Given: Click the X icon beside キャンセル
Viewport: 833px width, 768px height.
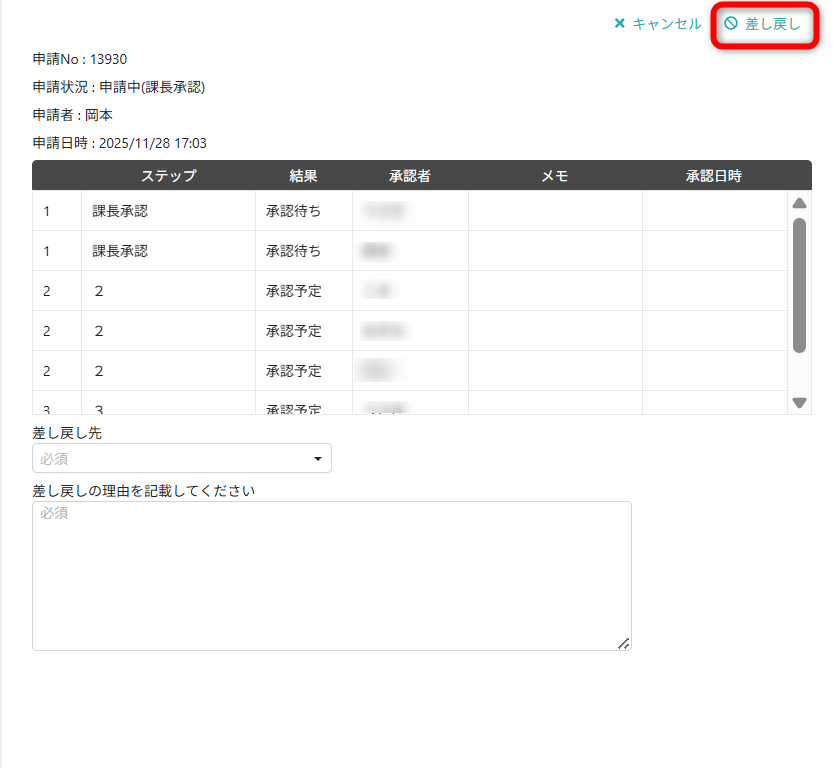Looking at the screenshot, I should click(x=619, y=23).
